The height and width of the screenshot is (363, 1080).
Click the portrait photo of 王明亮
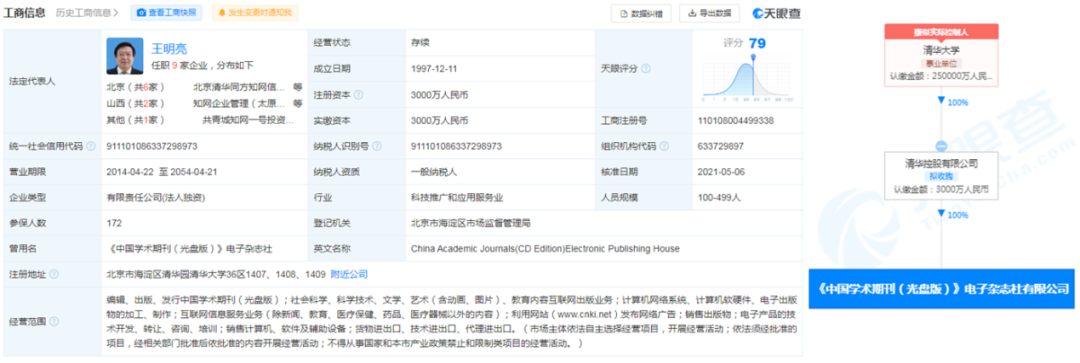tap(125, 56)
